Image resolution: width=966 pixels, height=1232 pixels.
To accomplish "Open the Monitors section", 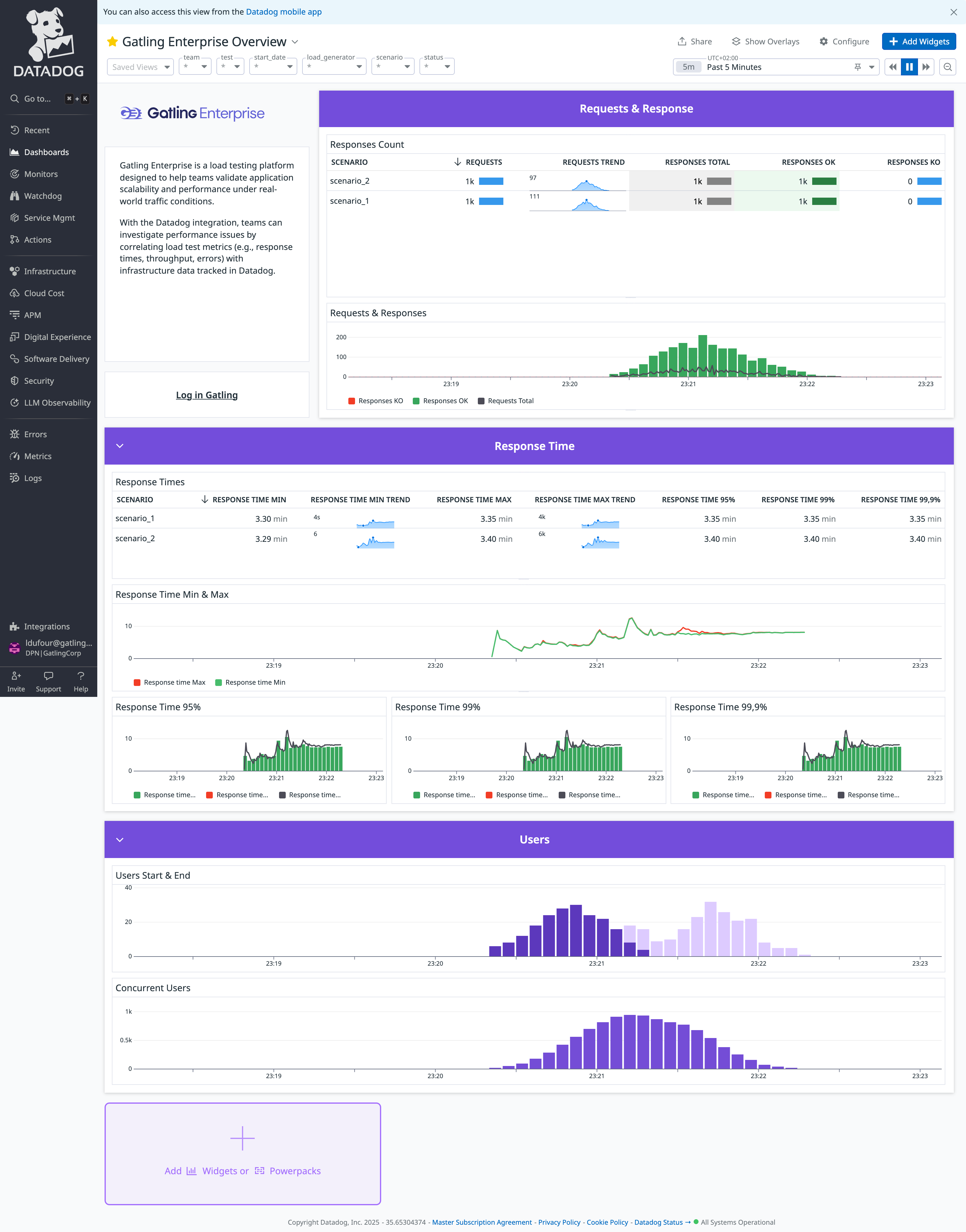I will [41, 174].
